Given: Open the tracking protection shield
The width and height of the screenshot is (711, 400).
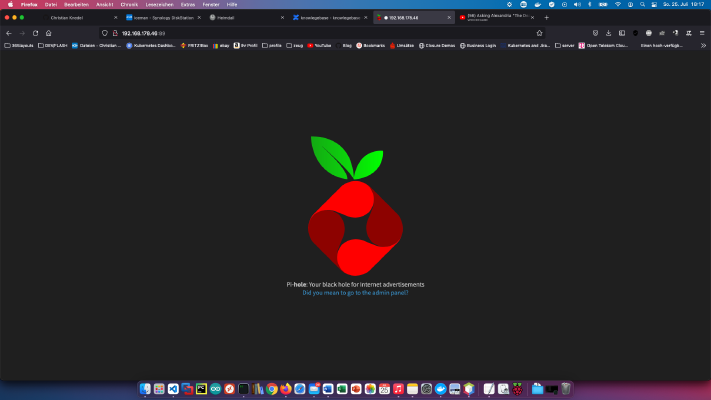Looking at the screenshot, I should [x=105, y=33].
